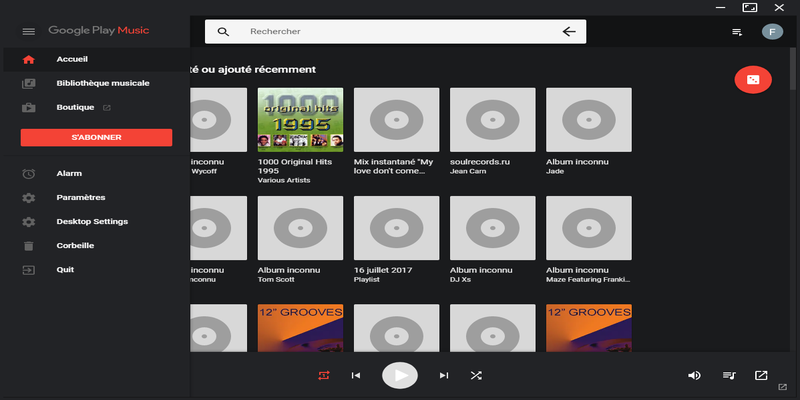Click the 'Maze Featuring Franki...' artist text
Viewport: 800px width, 400px height.
588,280
